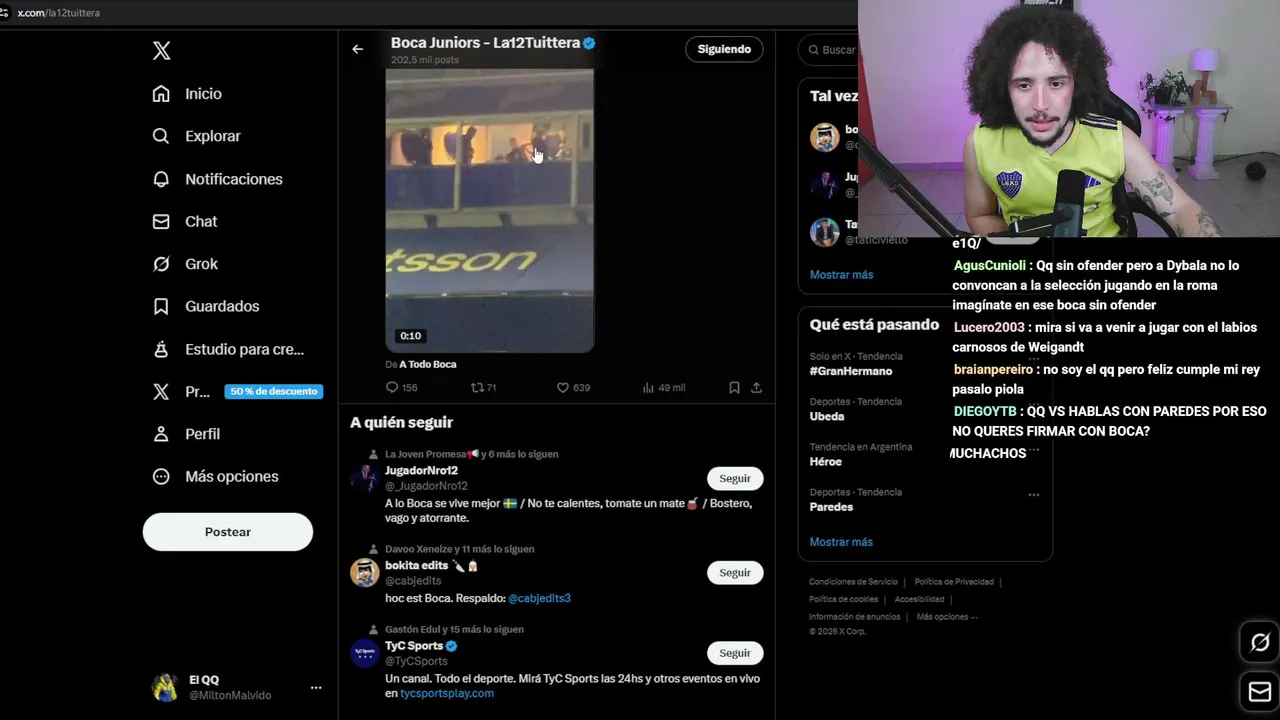Open more options dots on Paredes trend

tap(1034, 494)
